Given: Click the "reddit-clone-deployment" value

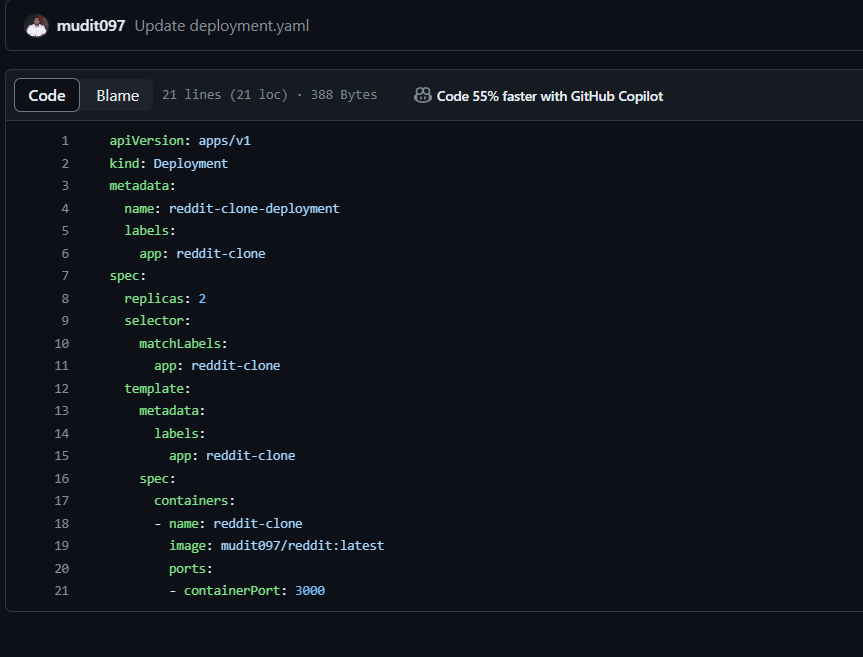Looking at the screenshot, I should [254, 209].
